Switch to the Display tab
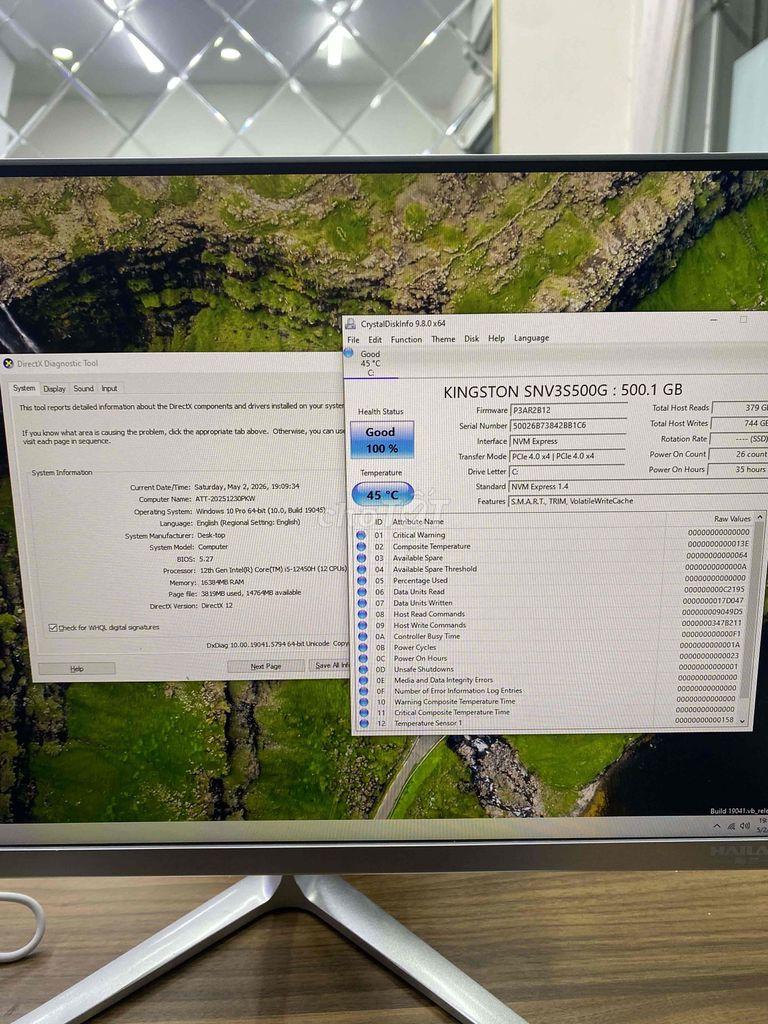This screenshot has height=1024, width=768. coord(54,389)
